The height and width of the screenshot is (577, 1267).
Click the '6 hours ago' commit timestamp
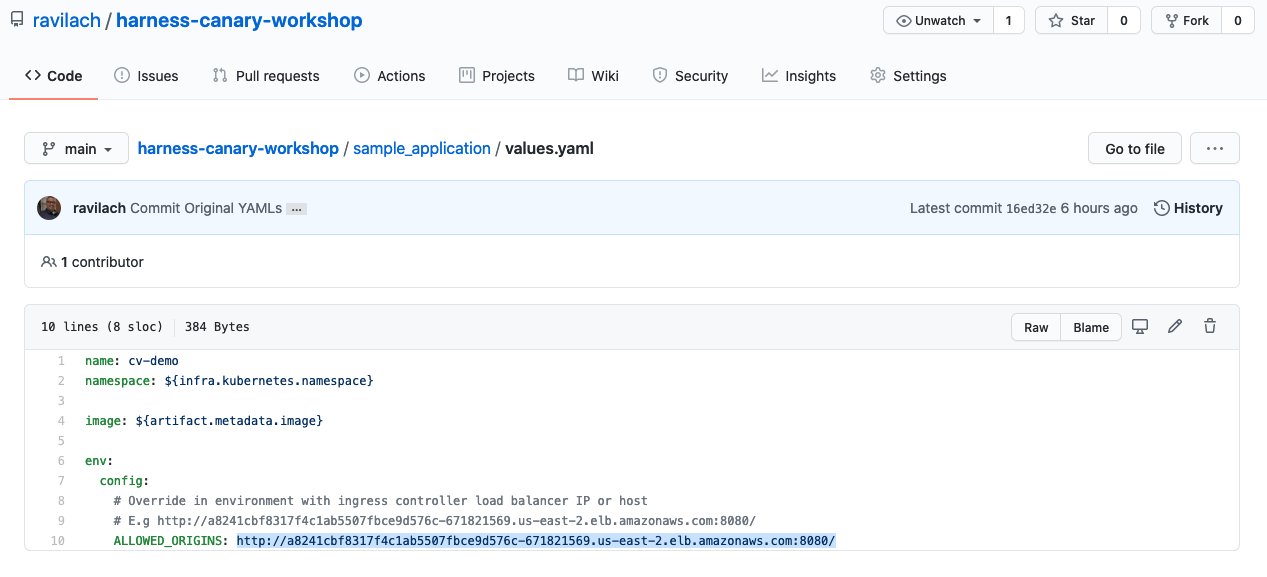click(1099, 208)
